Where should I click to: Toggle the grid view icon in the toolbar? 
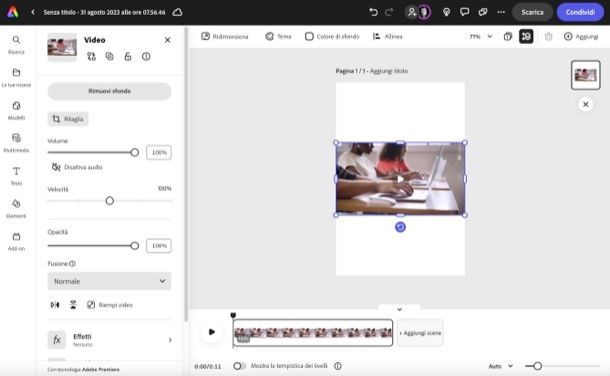tap(526, 37)
